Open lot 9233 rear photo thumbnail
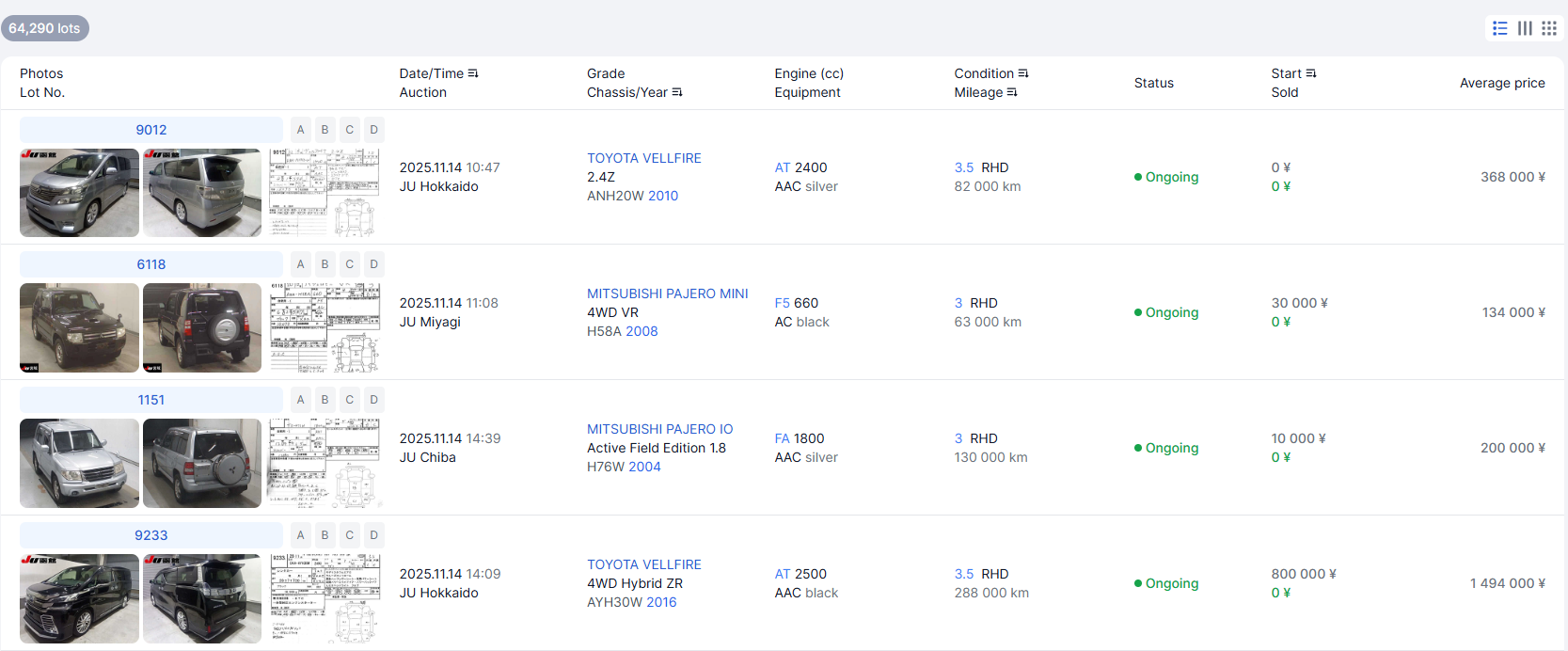Image resolution: width=1568 pixels, height=651 pixels. [x=202, y=598]
